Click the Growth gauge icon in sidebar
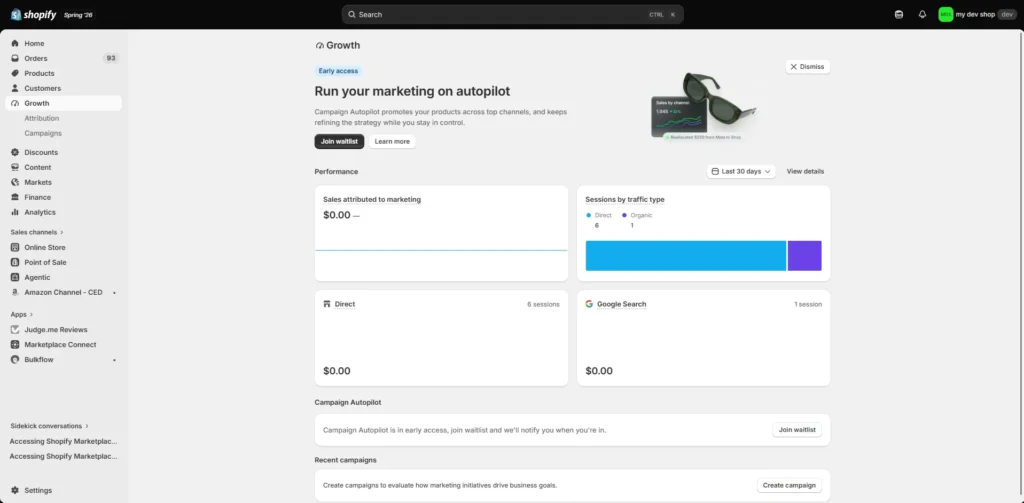 [15, 103]
